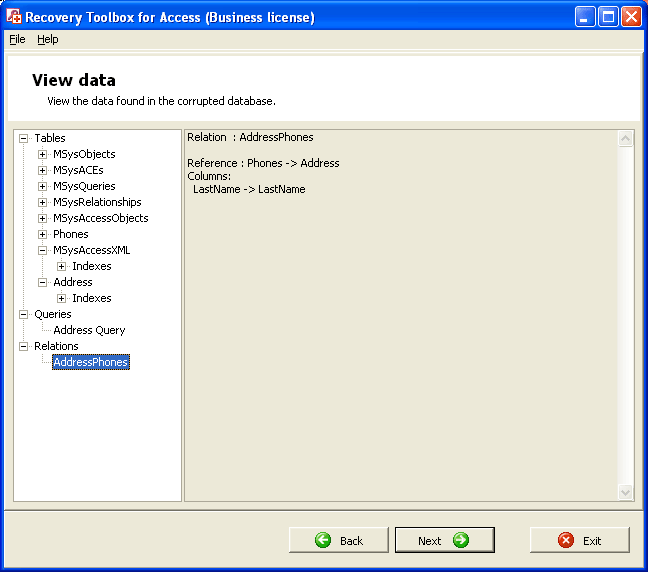Image resolution: width=648 pixels, height=572 pixels.
Task: Select MSysObjects in the tree
Action: [84, 154]
